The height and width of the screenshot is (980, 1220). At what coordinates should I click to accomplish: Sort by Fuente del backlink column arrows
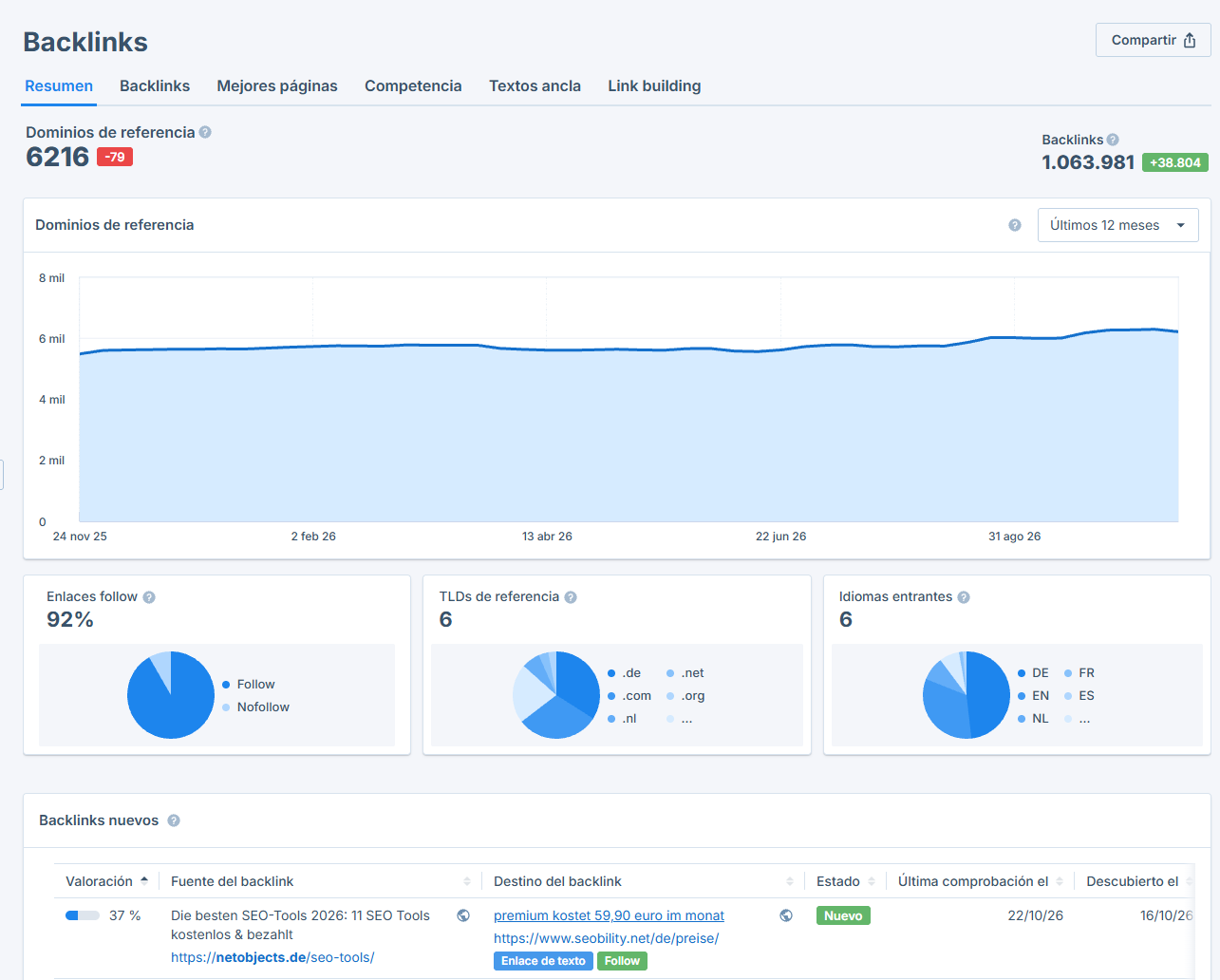[467, 881]
